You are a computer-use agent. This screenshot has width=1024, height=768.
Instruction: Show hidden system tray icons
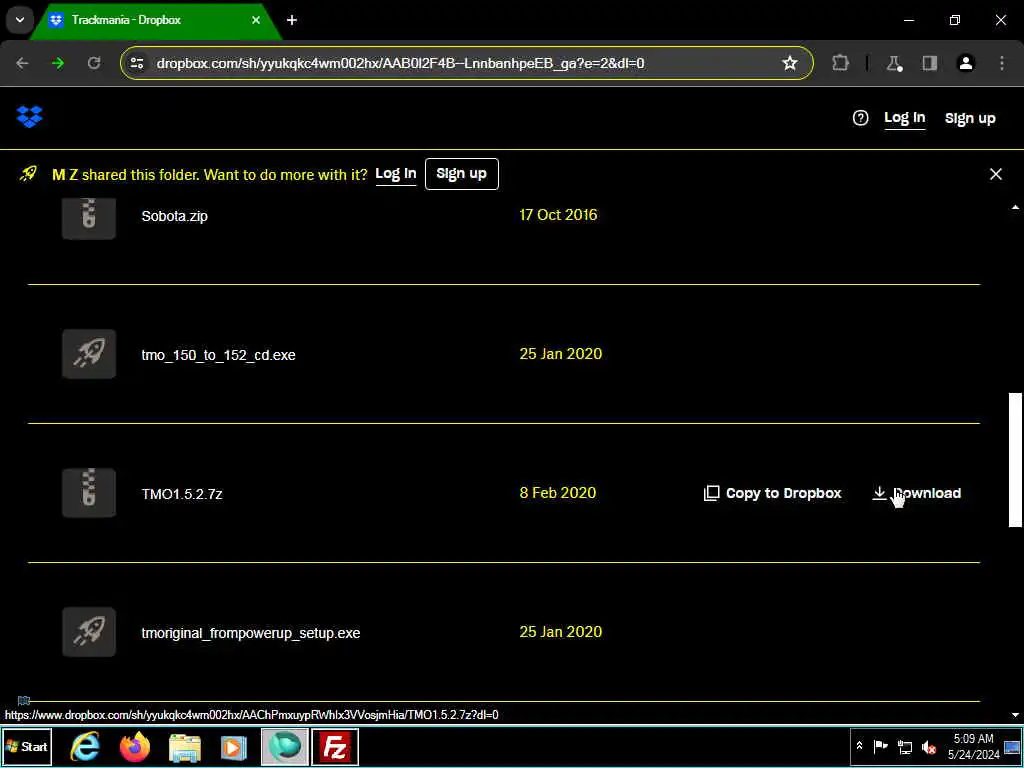pos(859,746)
